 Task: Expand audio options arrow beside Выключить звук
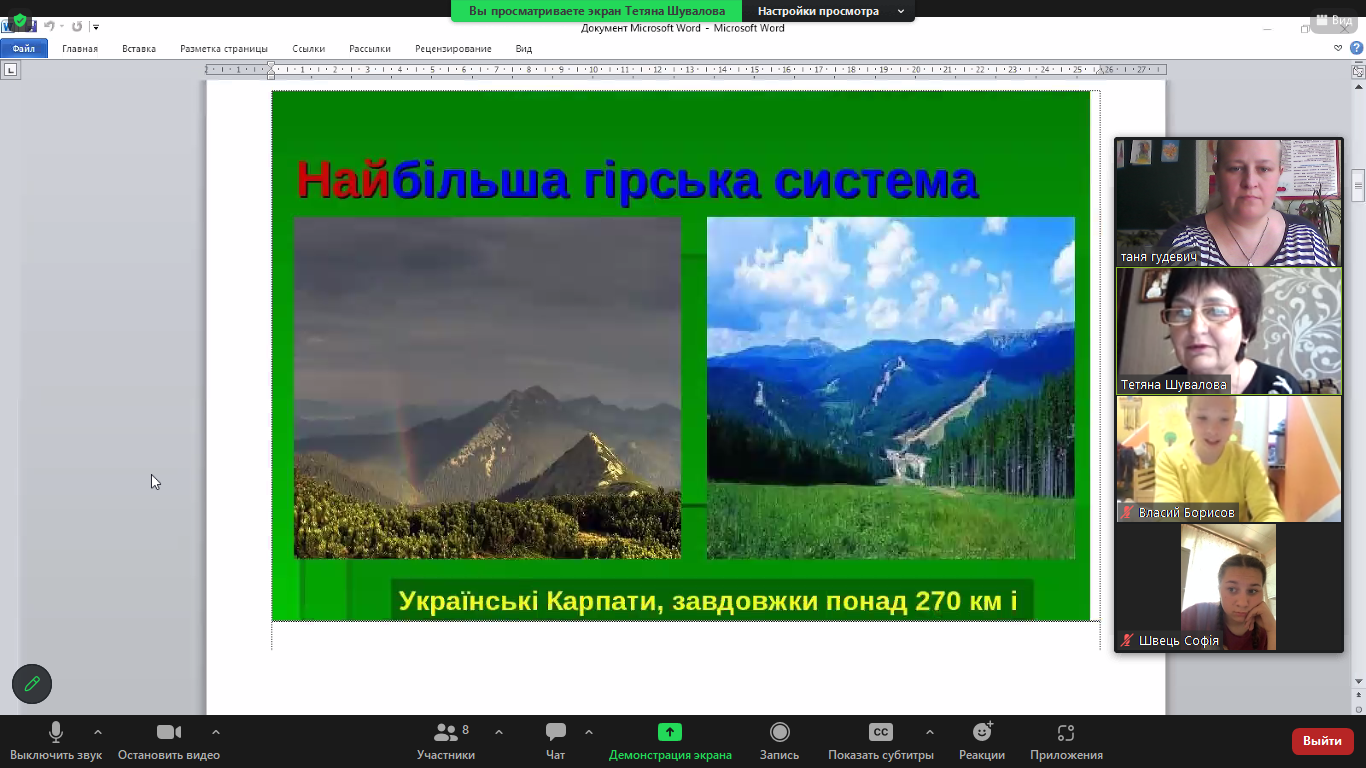point(97,732)
